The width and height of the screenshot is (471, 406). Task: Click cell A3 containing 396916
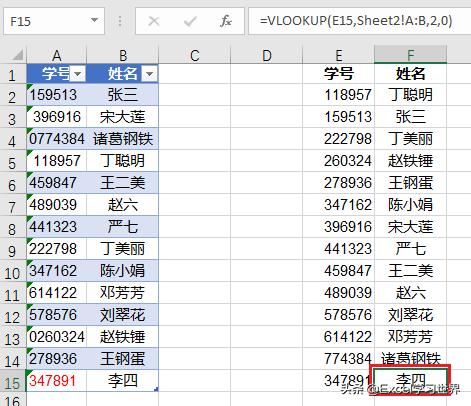coord(57,117)
